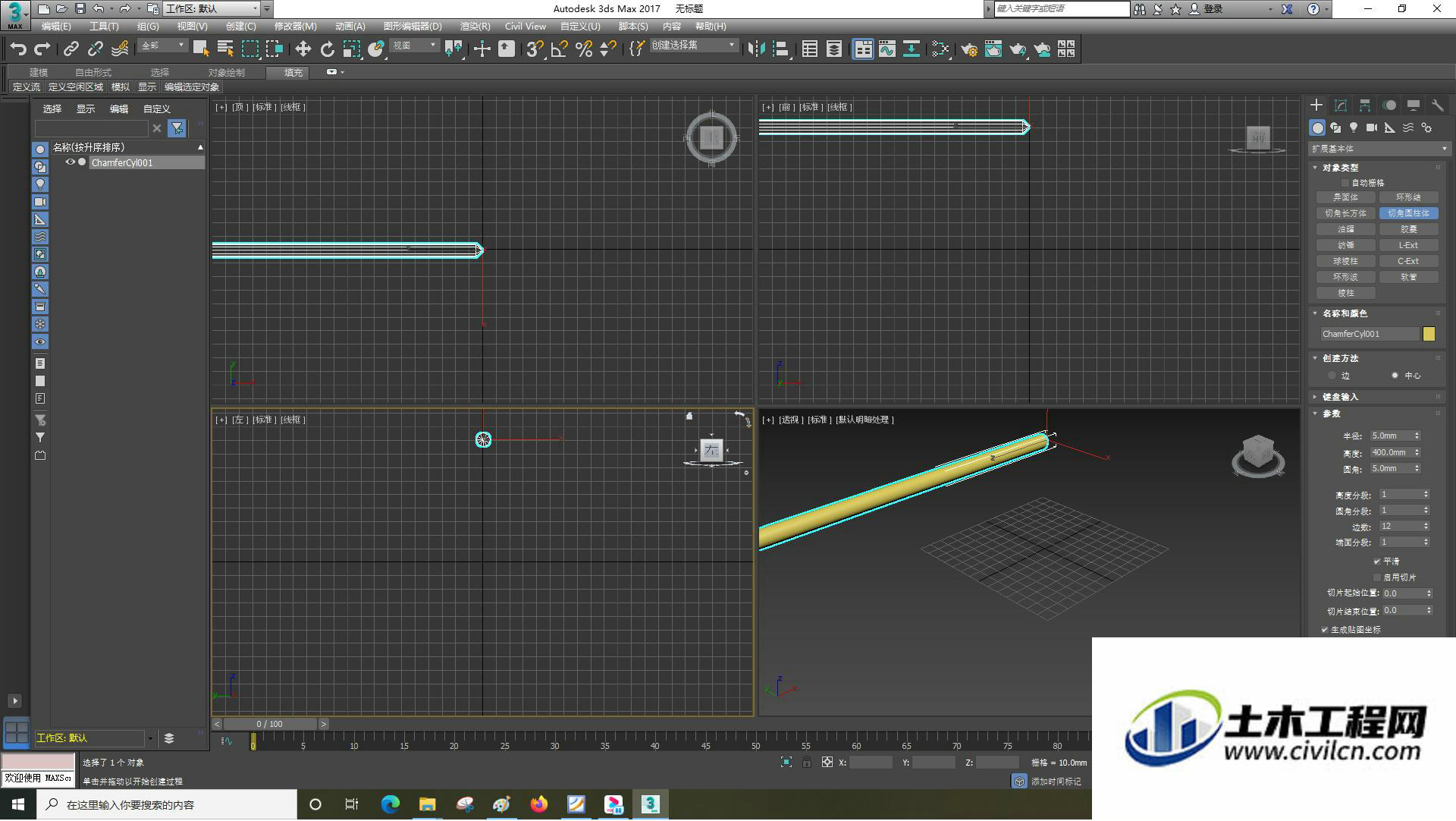Toggle the 平滑 checkbox
The image size is (1456, 821).
pyautogui.click(x=1377, y=561)
